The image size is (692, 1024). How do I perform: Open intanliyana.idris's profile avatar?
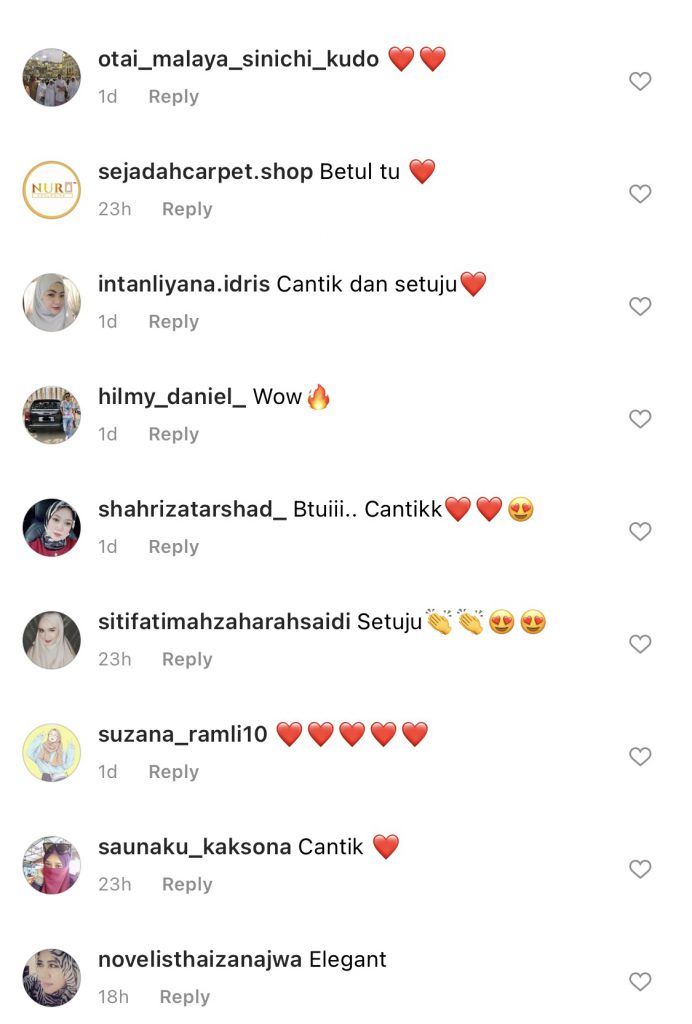[52, 302]
